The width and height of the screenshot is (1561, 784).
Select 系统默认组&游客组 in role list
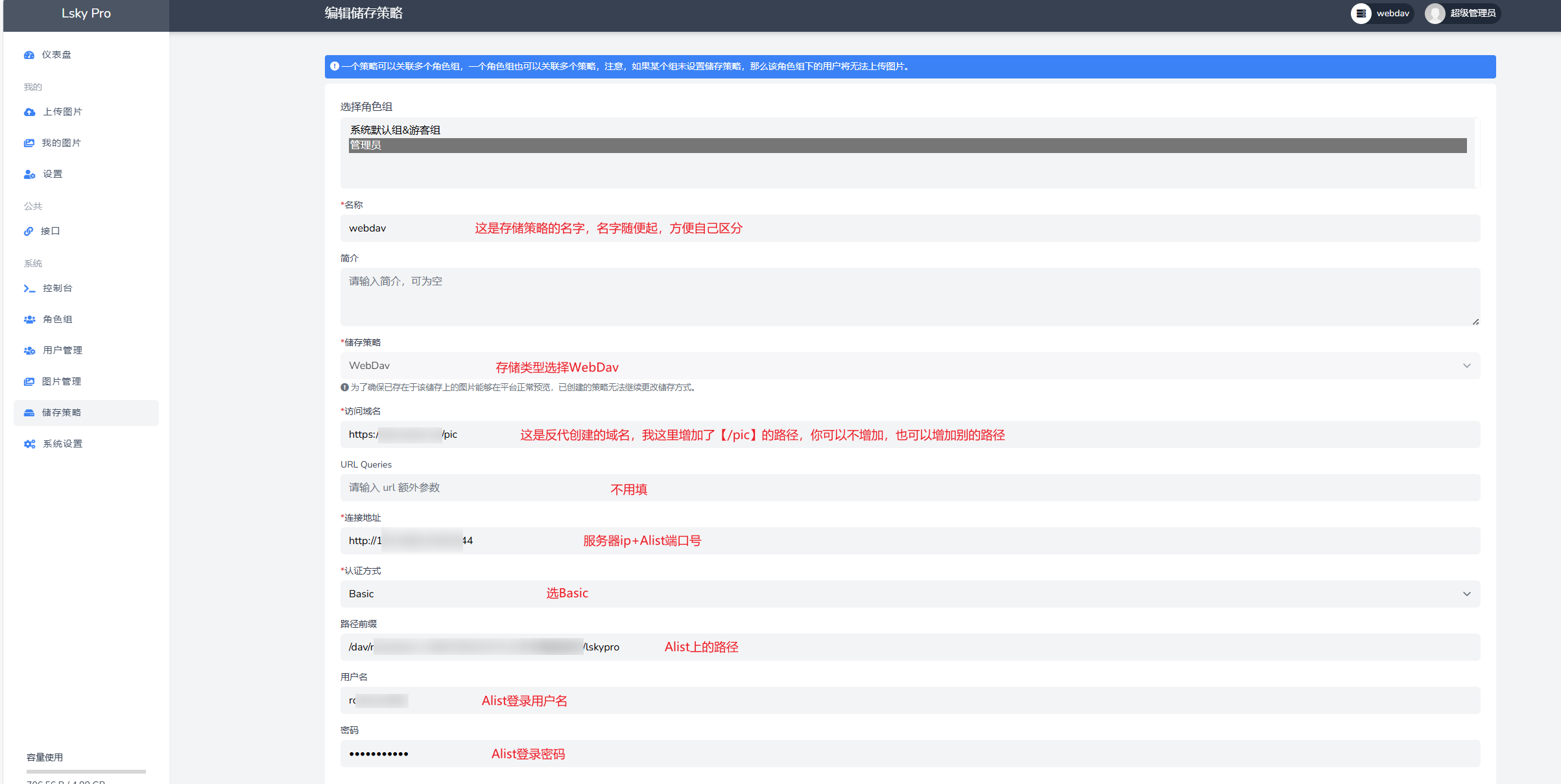[396, 130]
